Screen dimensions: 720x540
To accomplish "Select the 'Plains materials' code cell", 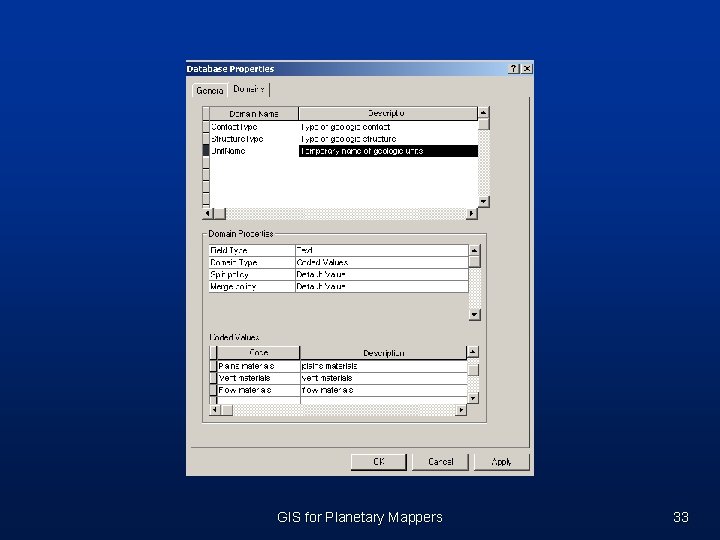I will (259, 366).
